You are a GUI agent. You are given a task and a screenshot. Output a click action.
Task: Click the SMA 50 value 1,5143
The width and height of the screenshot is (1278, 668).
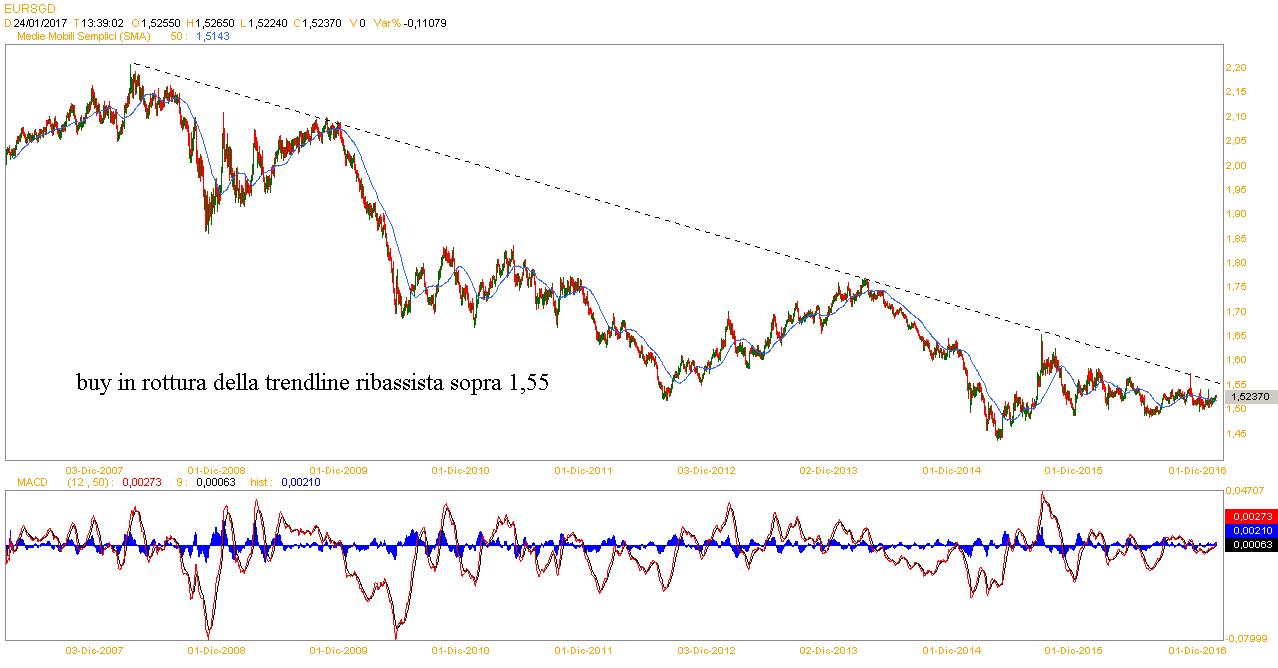coord(211,35)
